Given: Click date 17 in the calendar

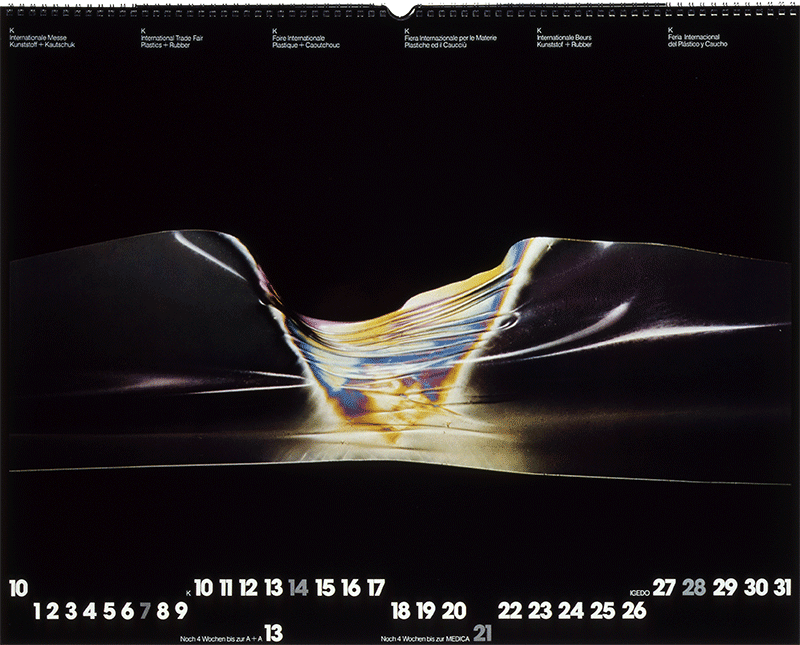Looking at the screenshot, I should 375,588.
